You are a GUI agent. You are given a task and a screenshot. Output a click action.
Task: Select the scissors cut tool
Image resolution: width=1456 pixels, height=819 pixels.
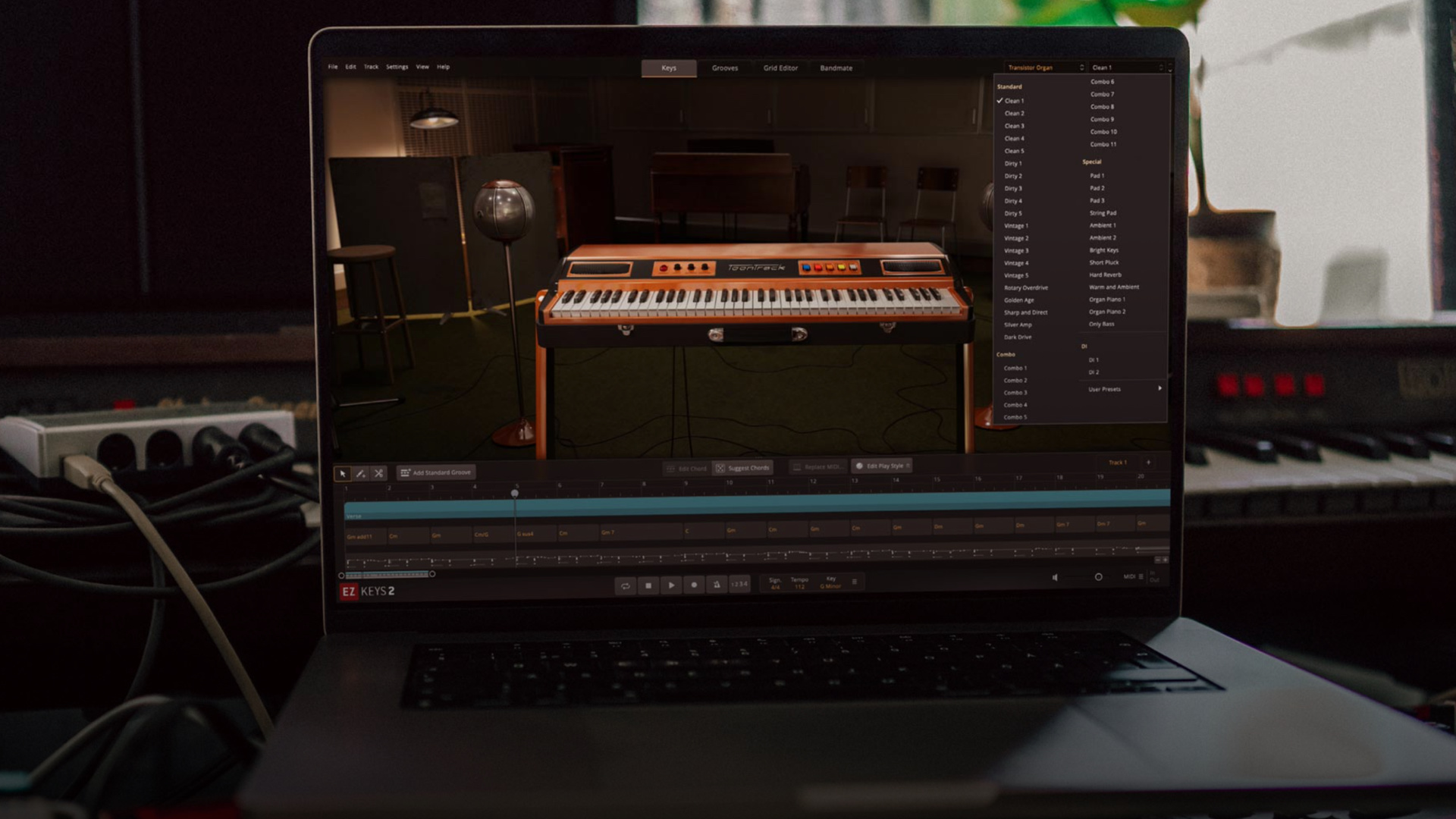click(378, 473)
